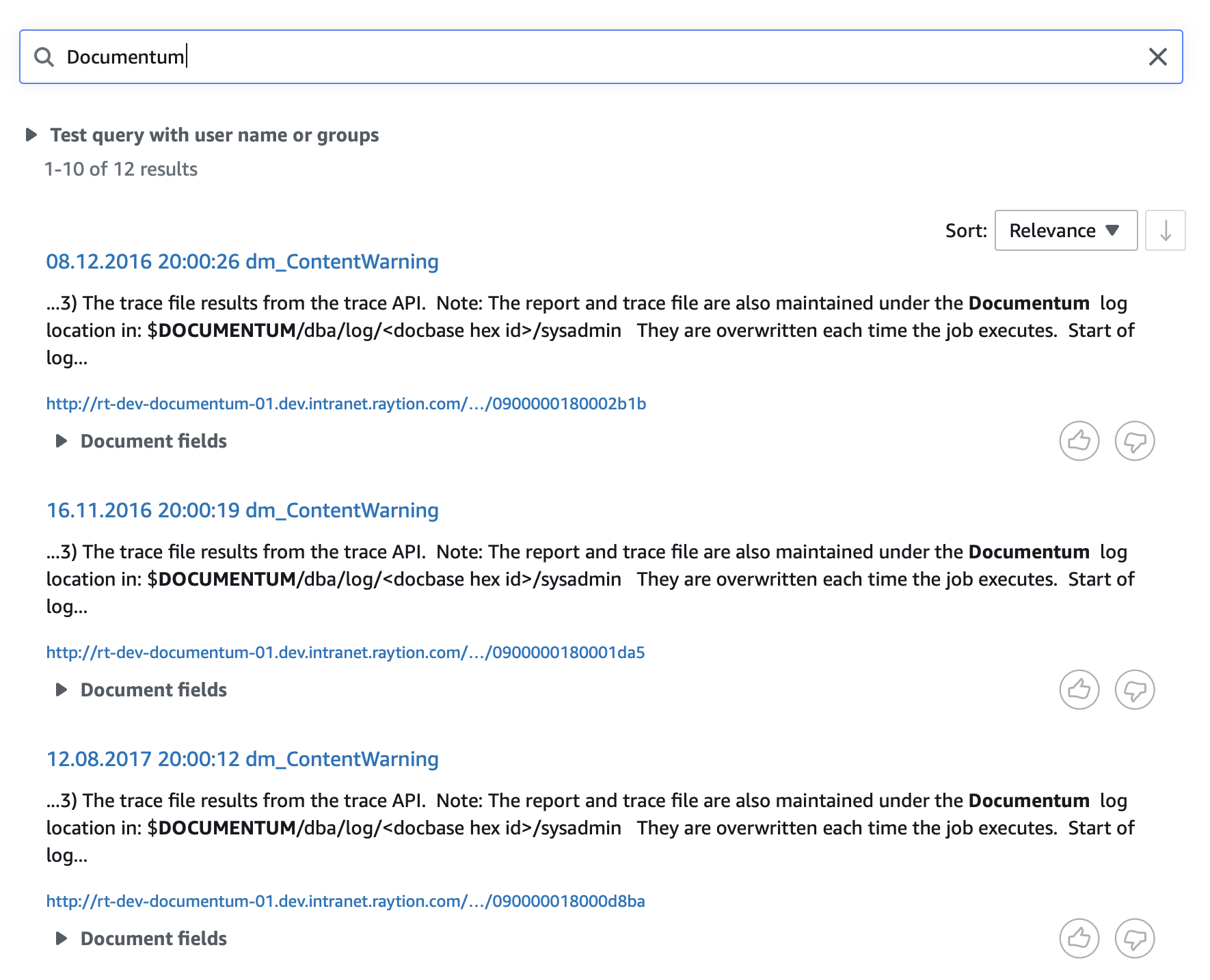Toggle positive feedback on the 12.08.2017 result
Screen dimensions: 1210x980
pos(1079,938)
